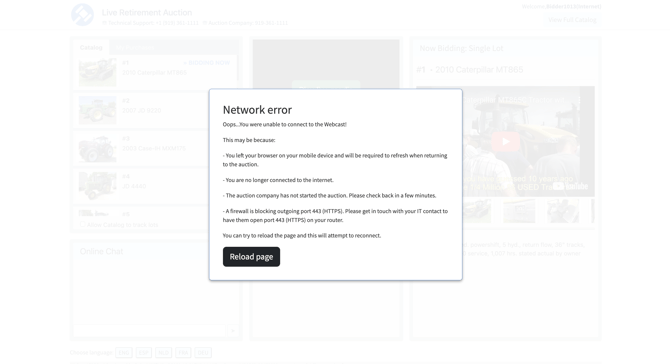Click the Network error dialog heading
670x364 pixels.
[257, 110]
